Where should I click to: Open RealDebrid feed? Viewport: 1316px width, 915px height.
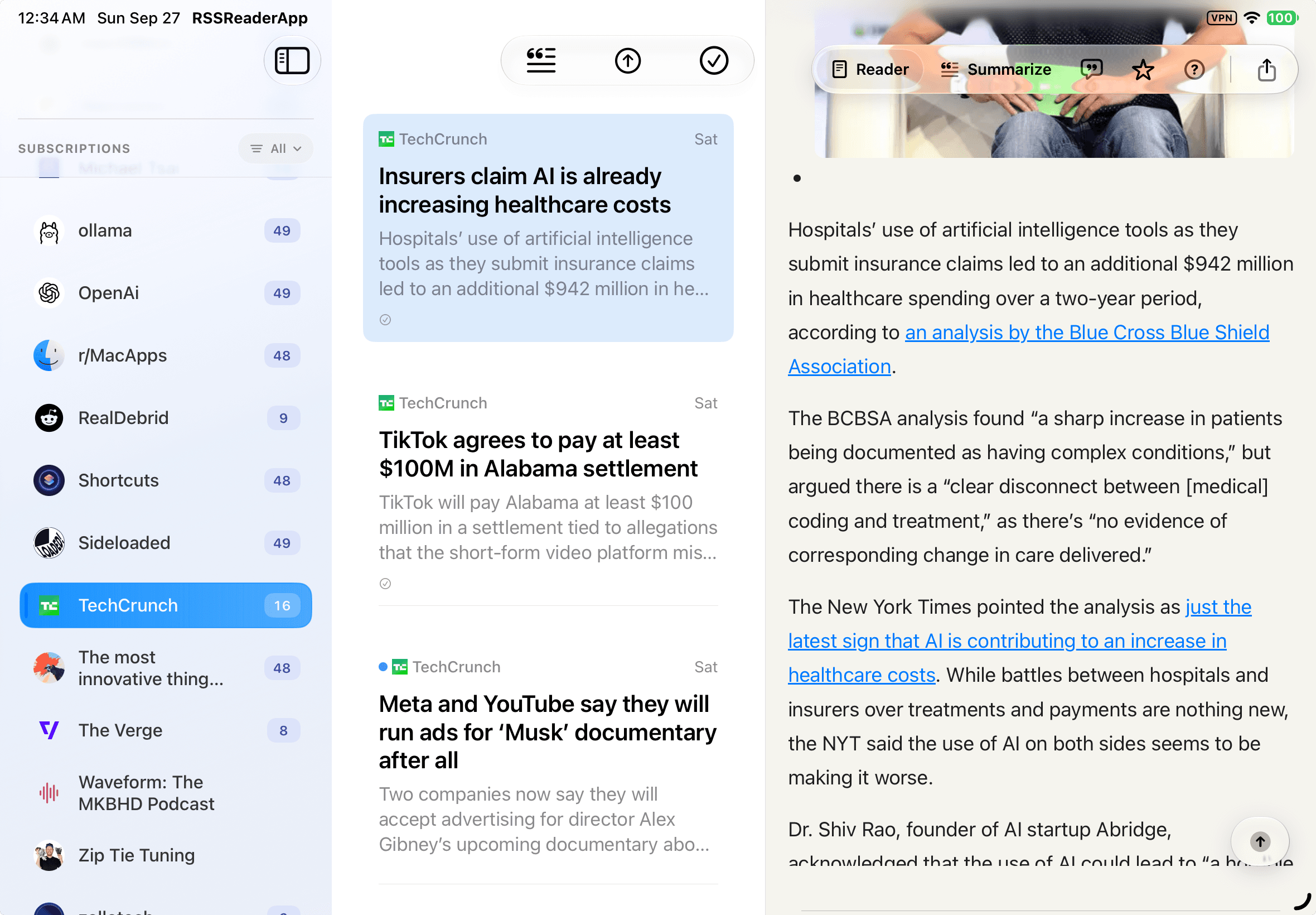pos(166,418)
